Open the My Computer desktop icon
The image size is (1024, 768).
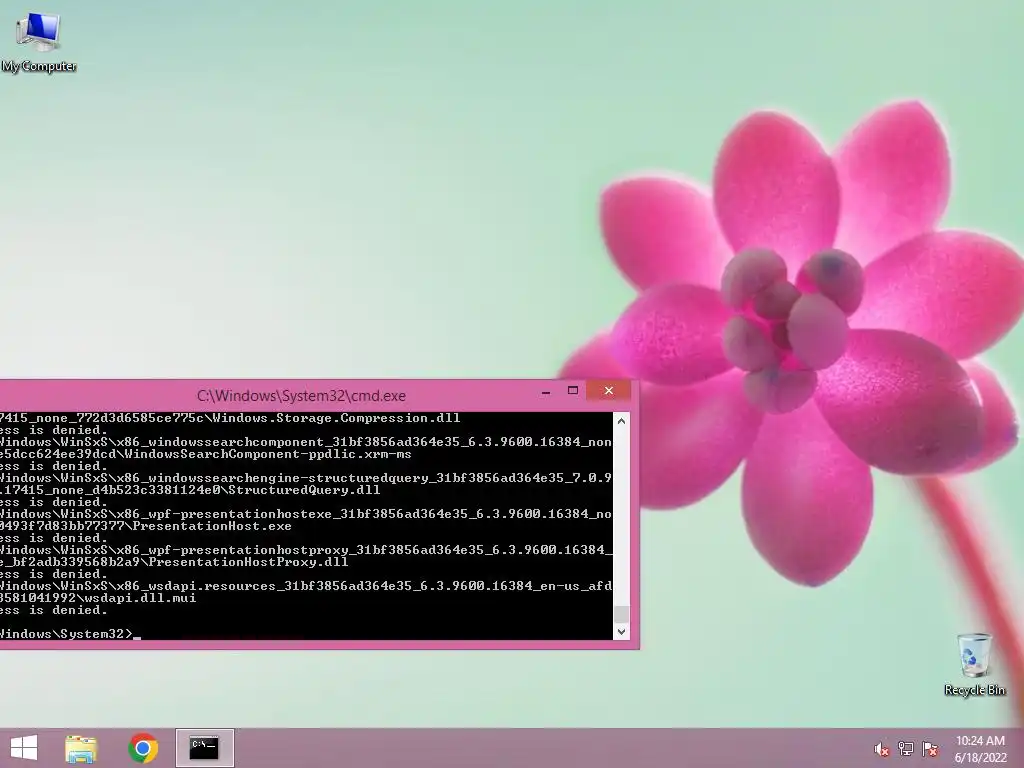(x=39, y=42)
